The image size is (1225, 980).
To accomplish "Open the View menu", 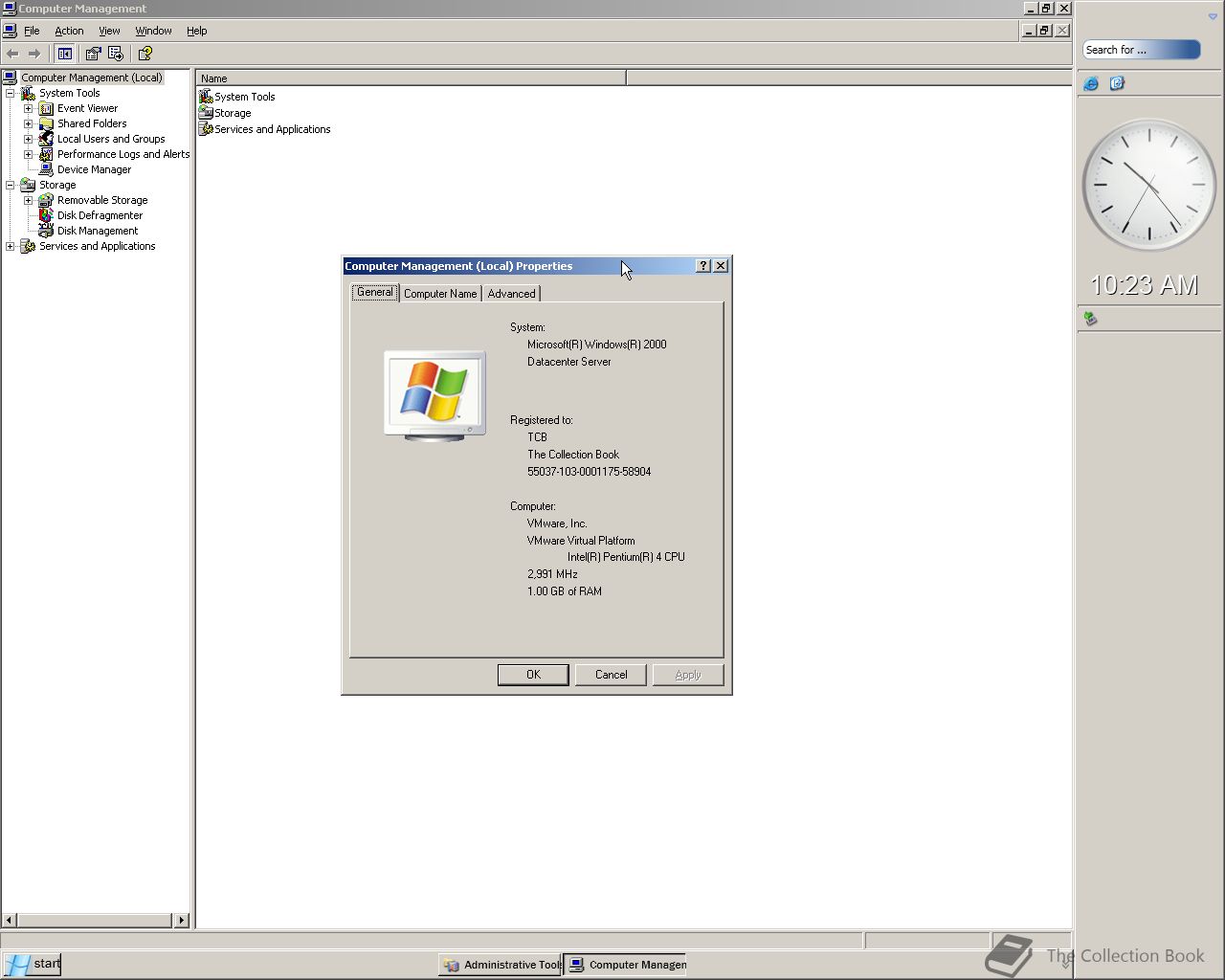I will pos(109,31).
